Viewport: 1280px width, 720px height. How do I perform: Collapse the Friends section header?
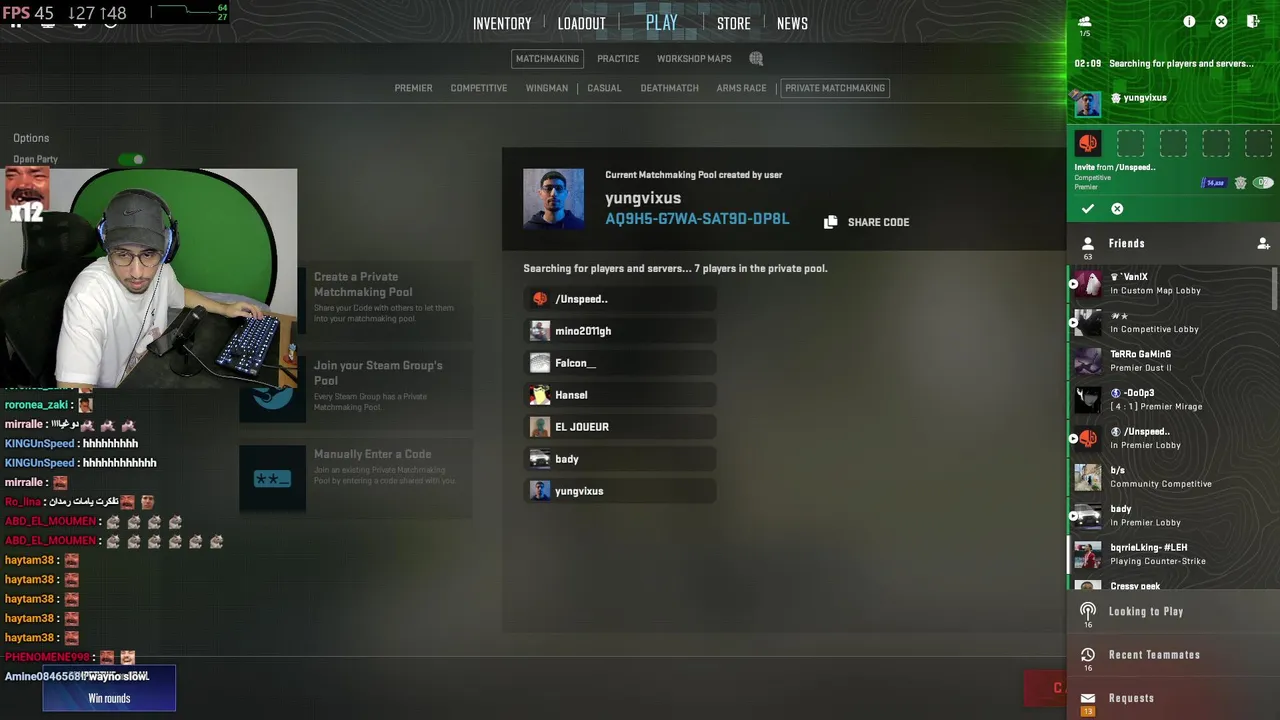[x=1173, y=243]
